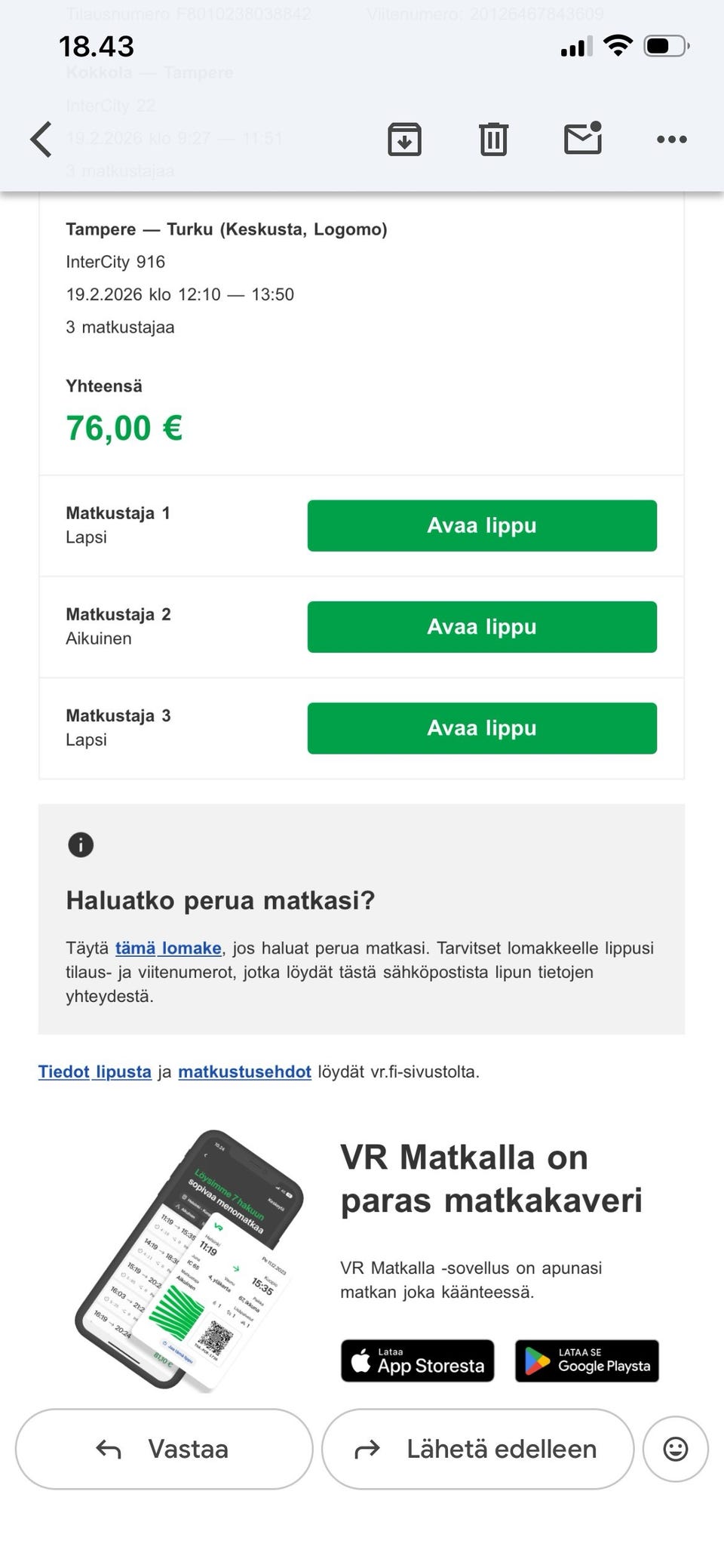The width and height of the screenshot is (724, 1568).
Task: Open the three-dot more options menu
Action: coord(671,140)
